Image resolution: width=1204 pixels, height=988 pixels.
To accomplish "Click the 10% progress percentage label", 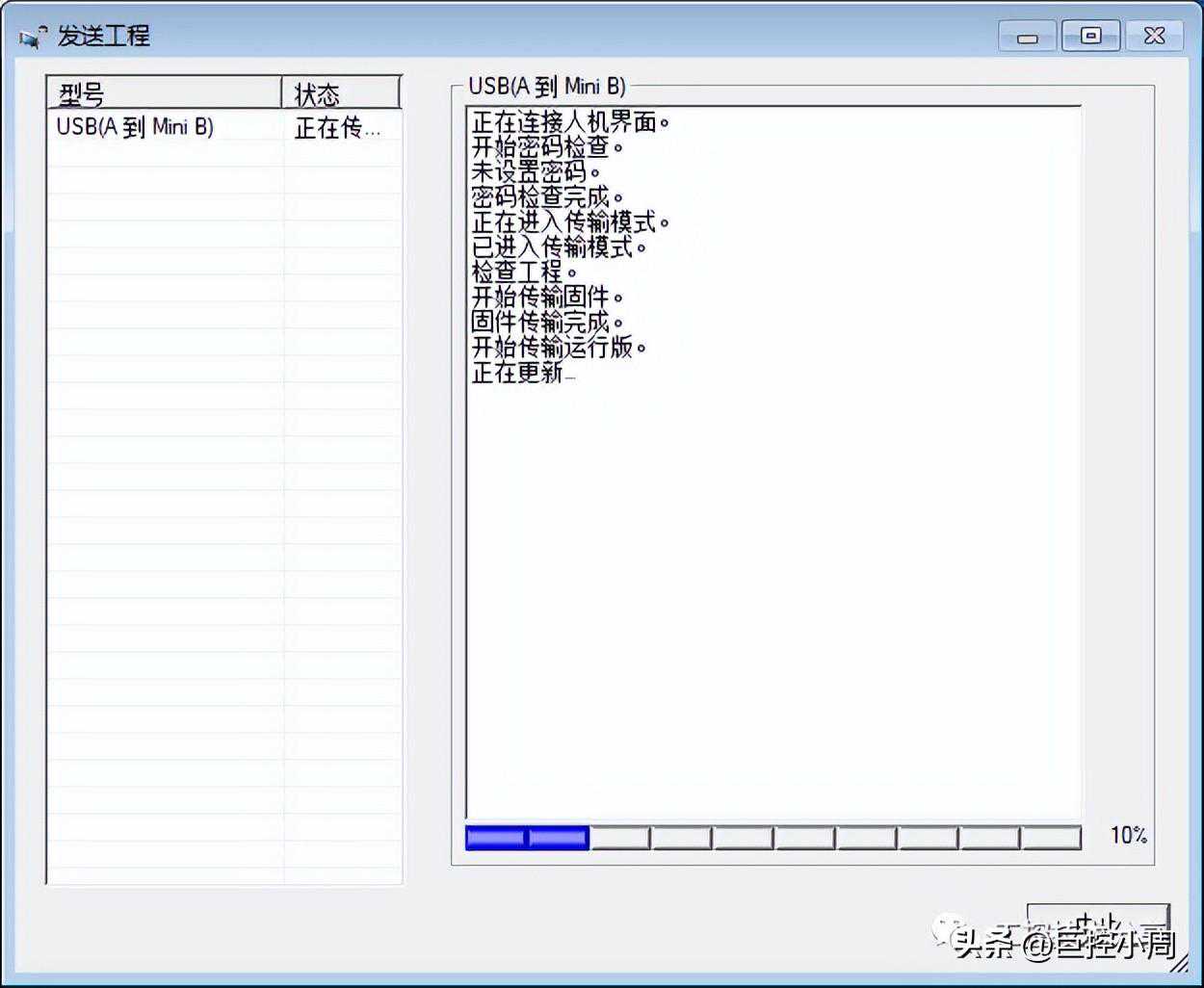I will click(1128, 836).
